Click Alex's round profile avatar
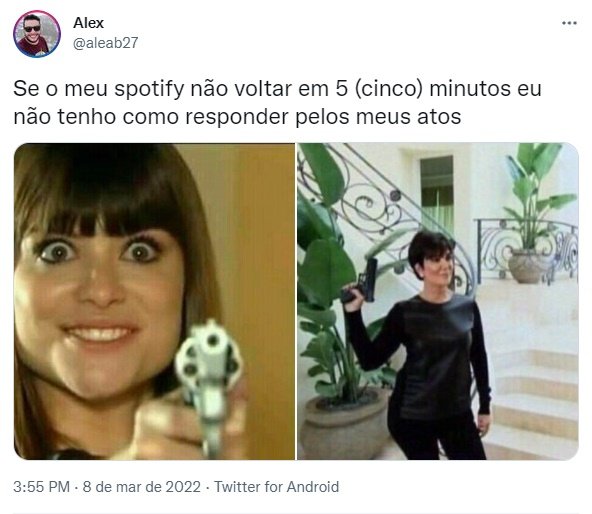Screen dimensions: 592x514 [37, 34]
